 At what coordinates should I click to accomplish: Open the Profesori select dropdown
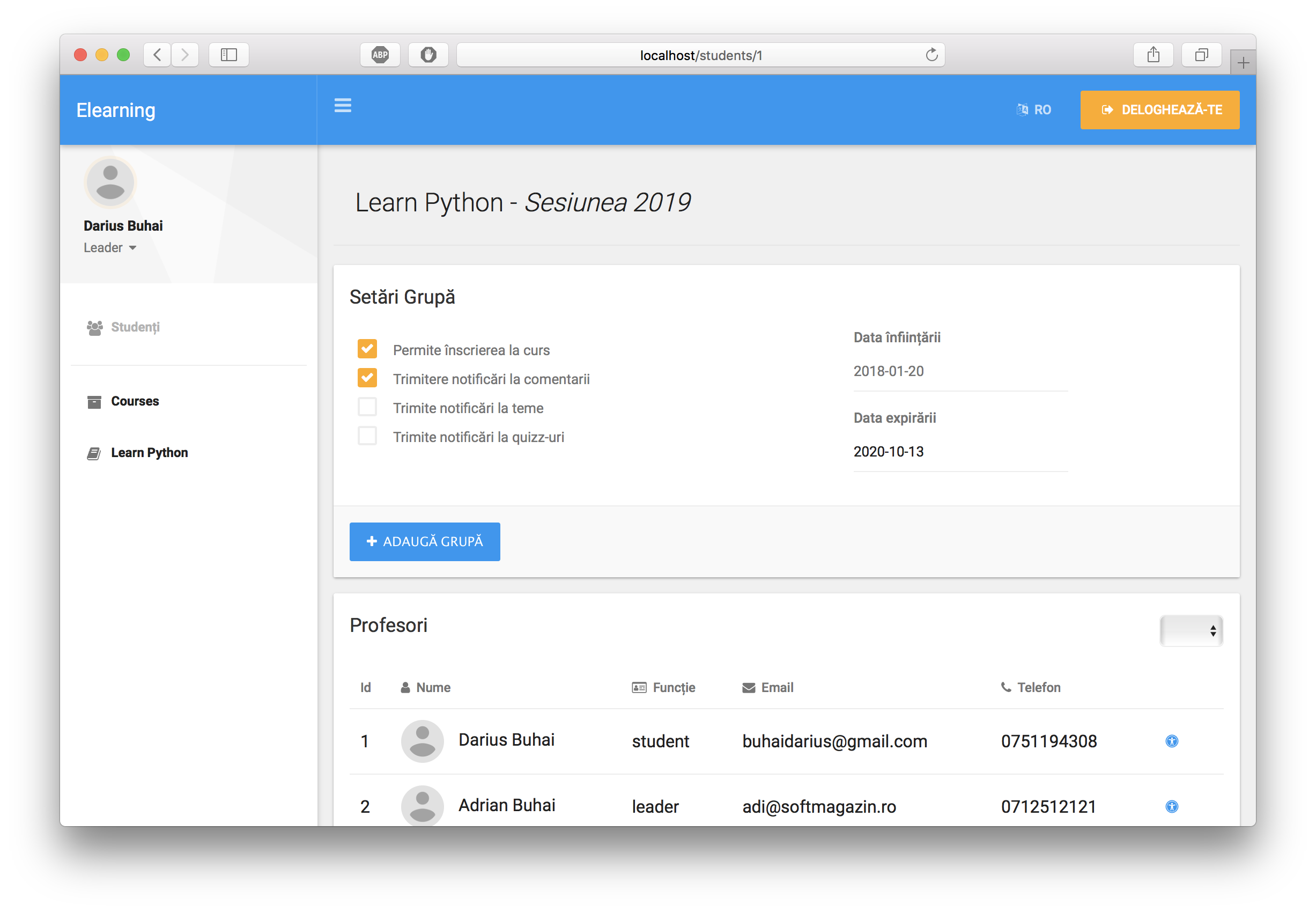pyautogui.click(x=1191, y=631)
